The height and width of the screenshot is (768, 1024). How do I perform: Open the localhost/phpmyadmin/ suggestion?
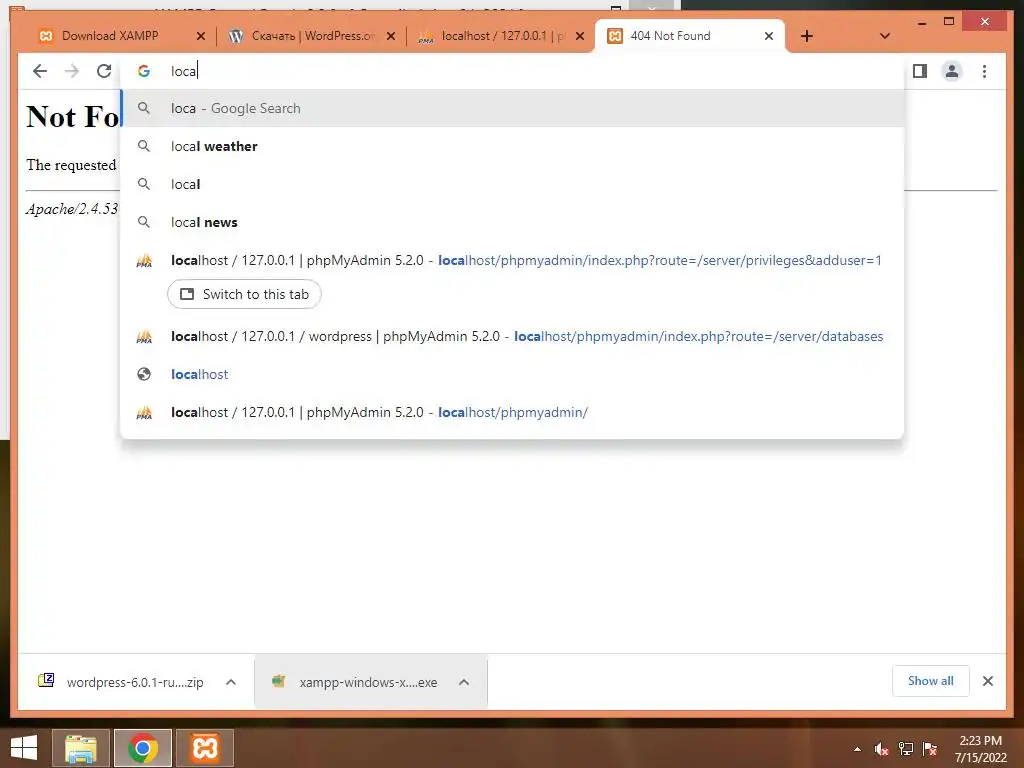(x=513, y=412)
